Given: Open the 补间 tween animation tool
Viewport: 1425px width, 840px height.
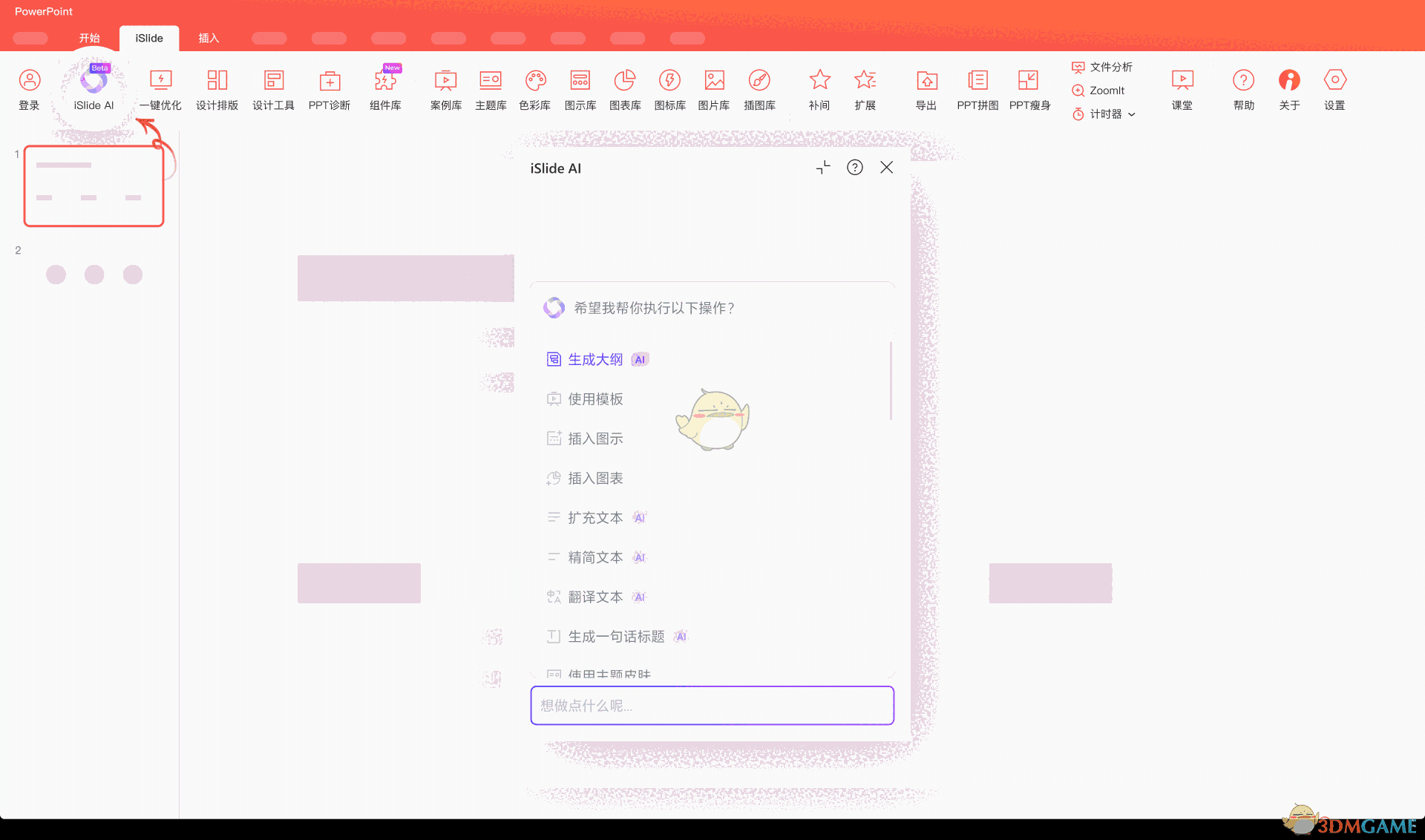Looking at the screenshot, I should tap(819, 89).
